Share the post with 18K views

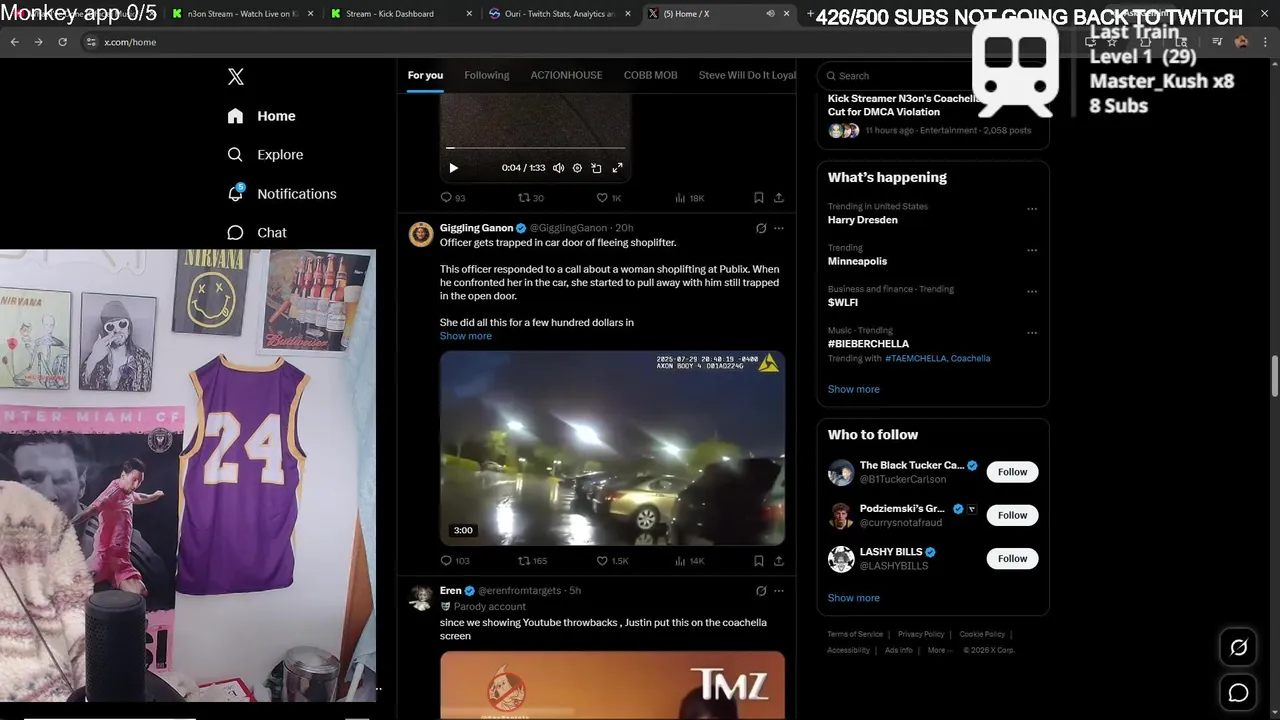pyautogui.click(x=778, y=198)
